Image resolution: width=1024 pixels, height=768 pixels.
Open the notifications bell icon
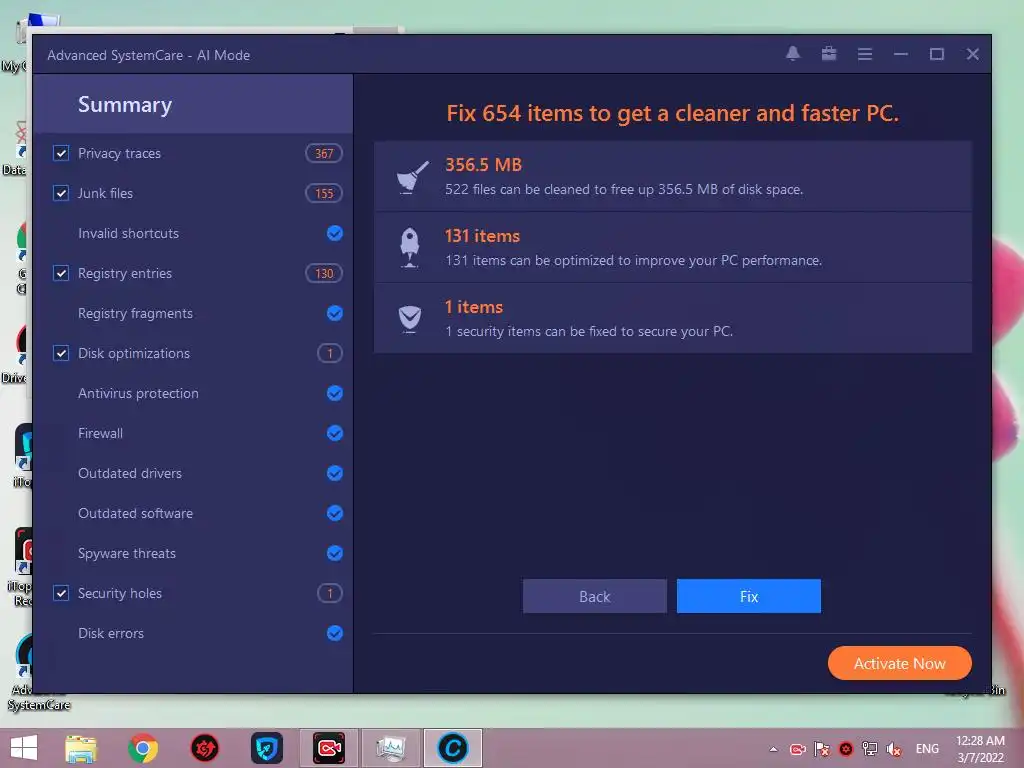point(793,54)
